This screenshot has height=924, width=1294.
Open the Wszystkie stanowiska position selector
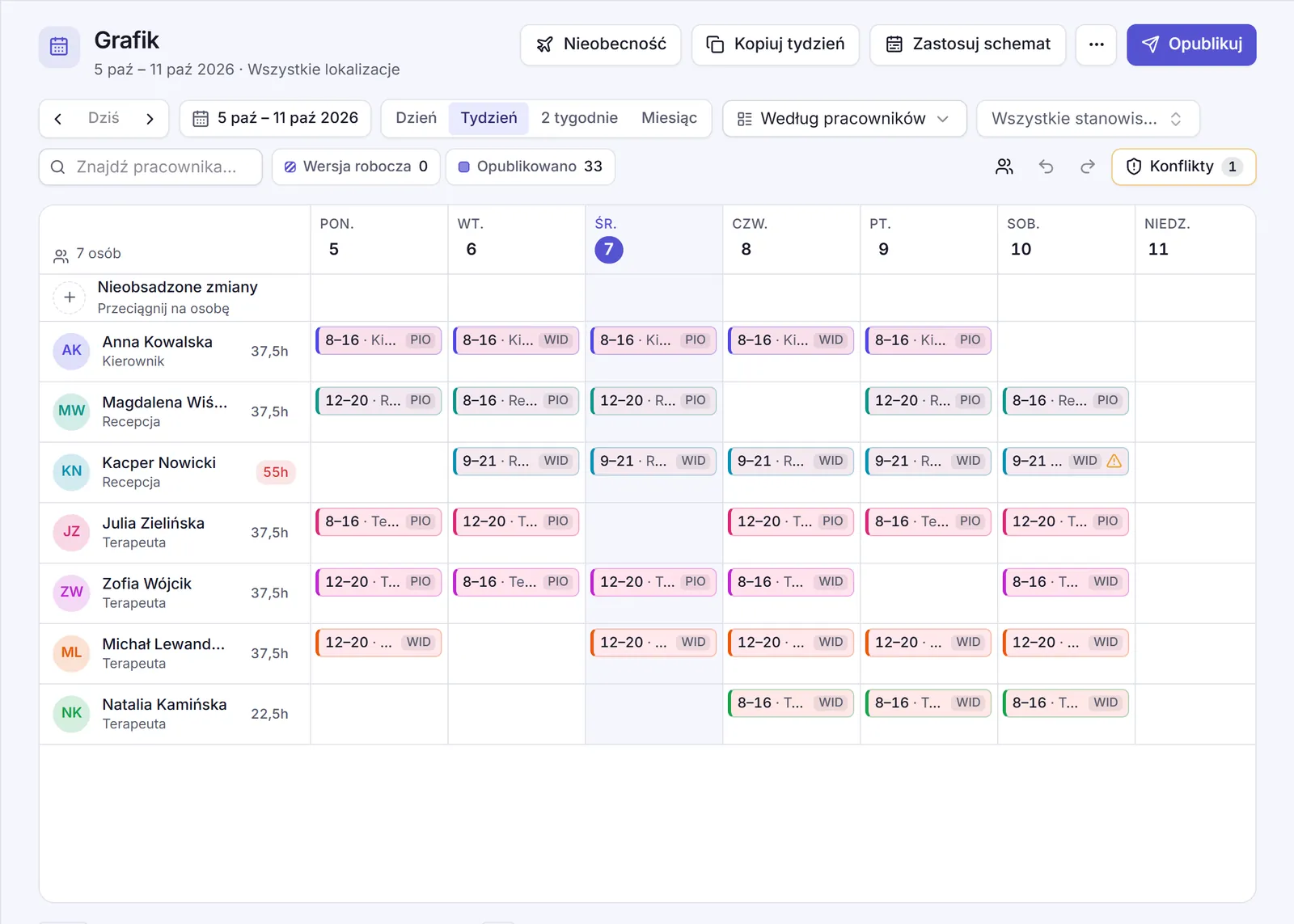[1088, 119]
